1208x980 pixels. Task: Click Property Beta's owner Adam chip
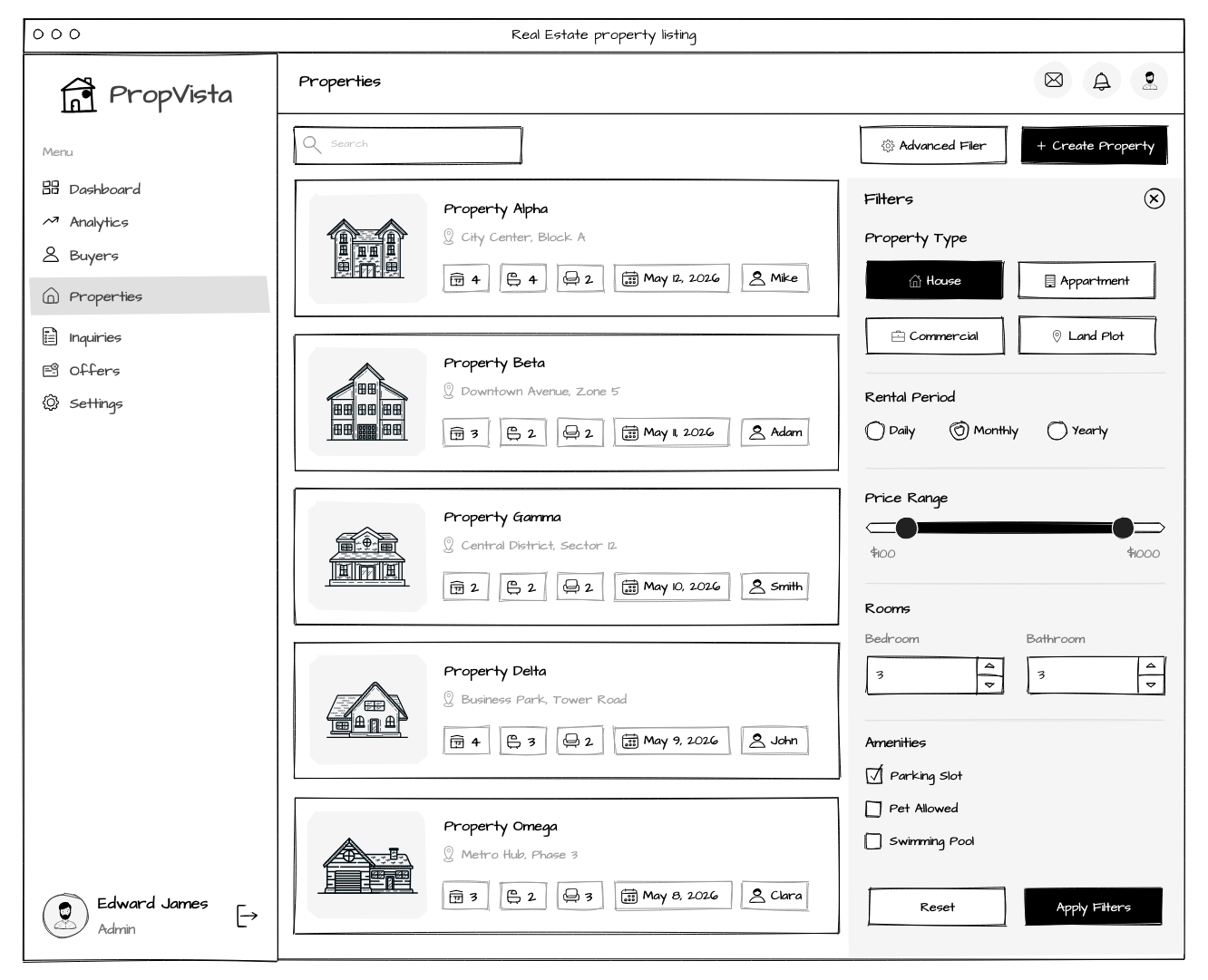click(x=774, y=432)
